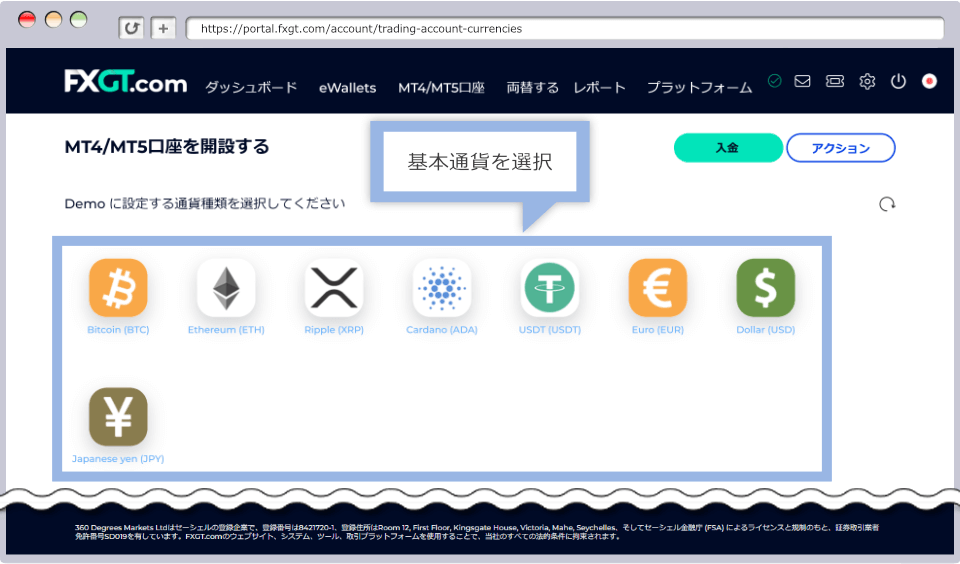960x564 pixels.
Task: Open the MT4/MT5口座 menu
Action: click(x=441, y=88)
